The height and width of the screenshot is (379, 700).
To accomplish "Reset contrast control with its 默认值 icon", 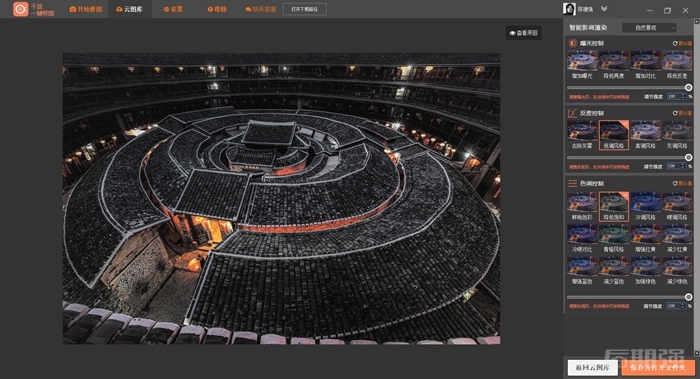I will 682,113.
